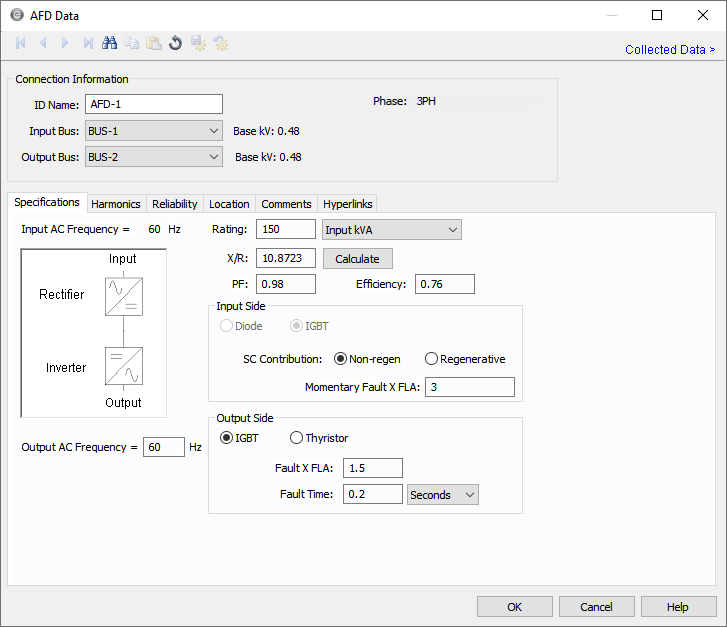Image resolution: width=727 pixels, height=627 pixels.
Task: Choose Non-regen SC contribution
Action: [340, 359]
